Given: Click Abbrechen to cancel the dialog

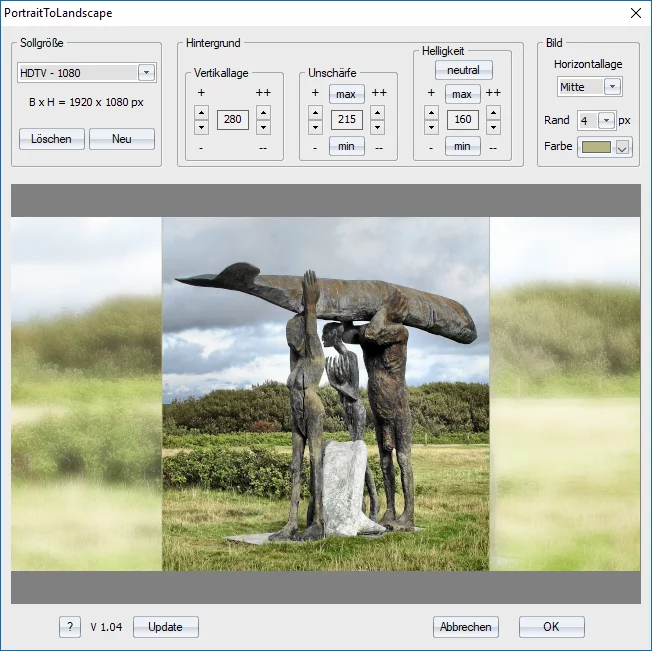Looking at the screenshot, I should pos(465,627).
